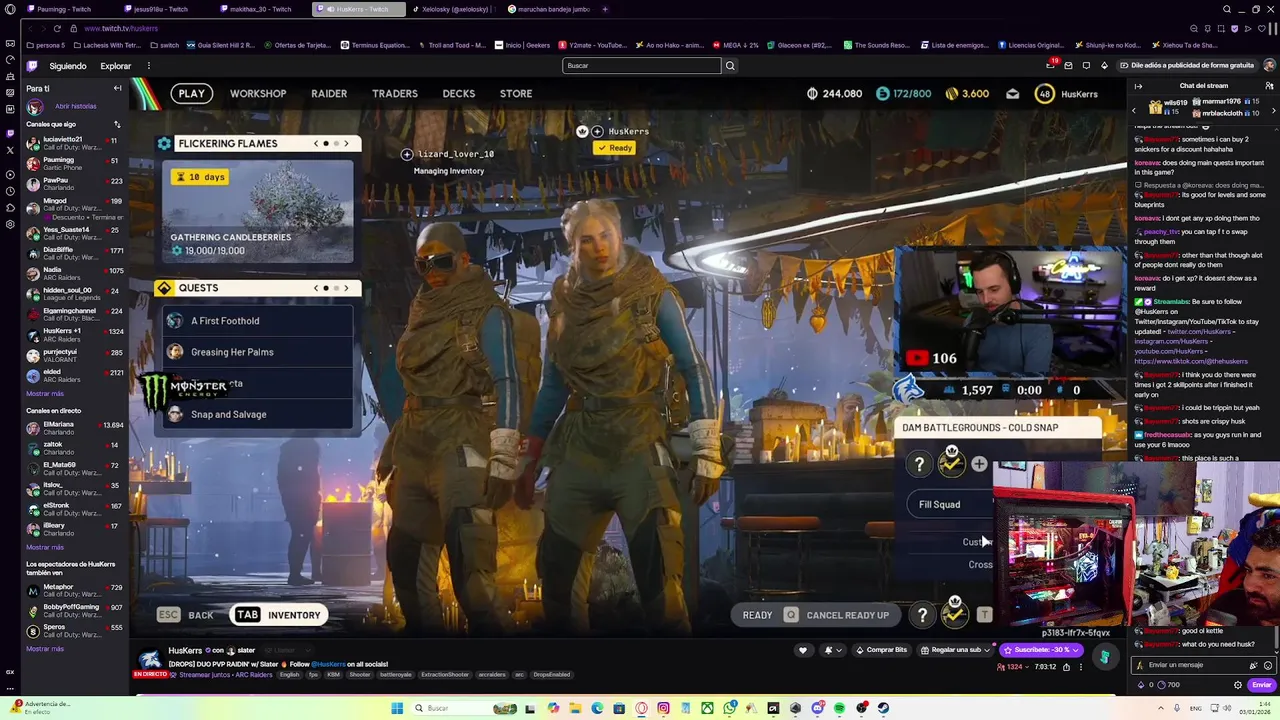Open Siguiendo in Twitch top navigation
1280x720 pixels.
pos(68,66)
